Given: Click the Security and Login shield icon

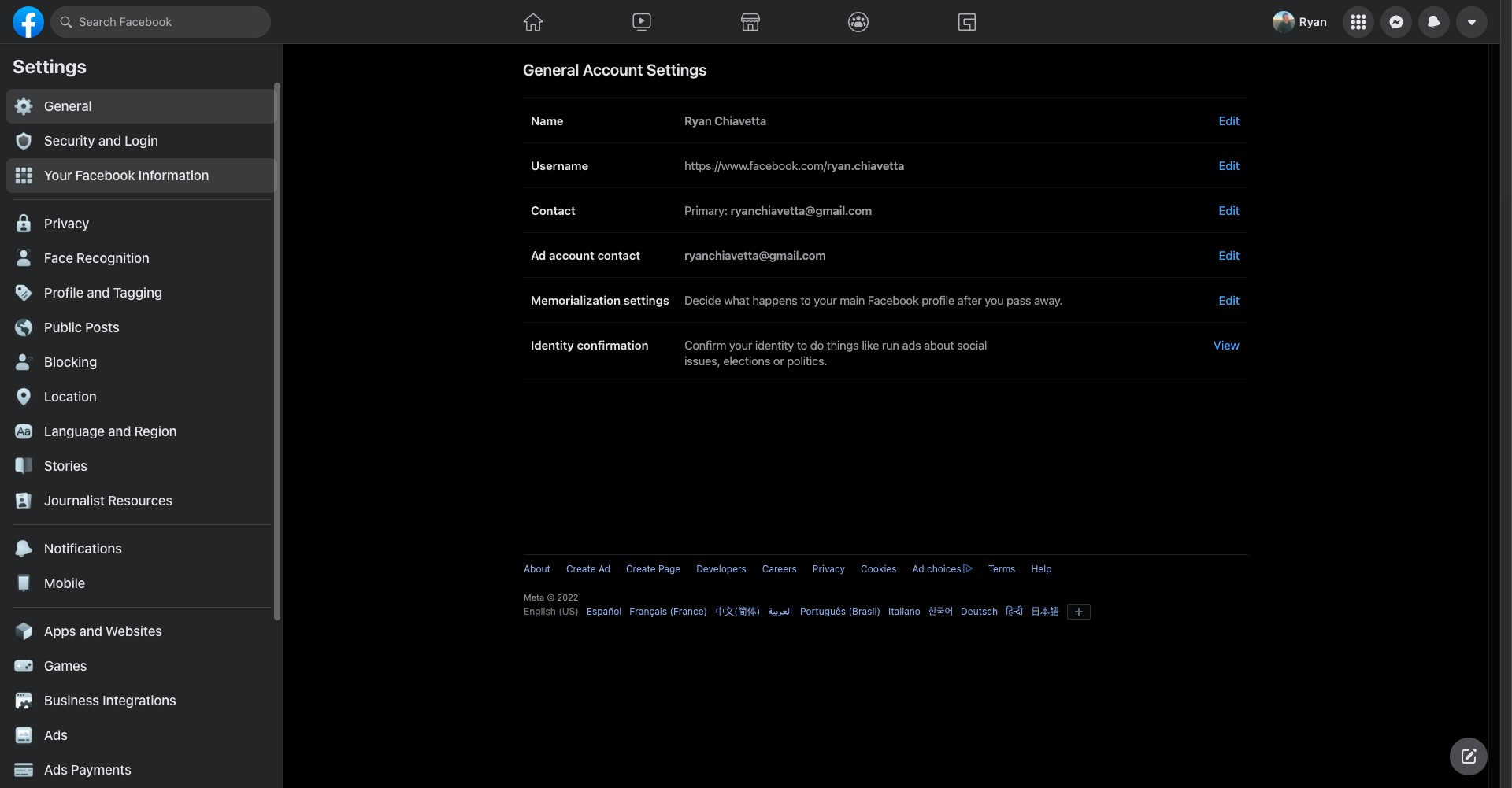Looking at the screenshot, I should coord(24,141).
